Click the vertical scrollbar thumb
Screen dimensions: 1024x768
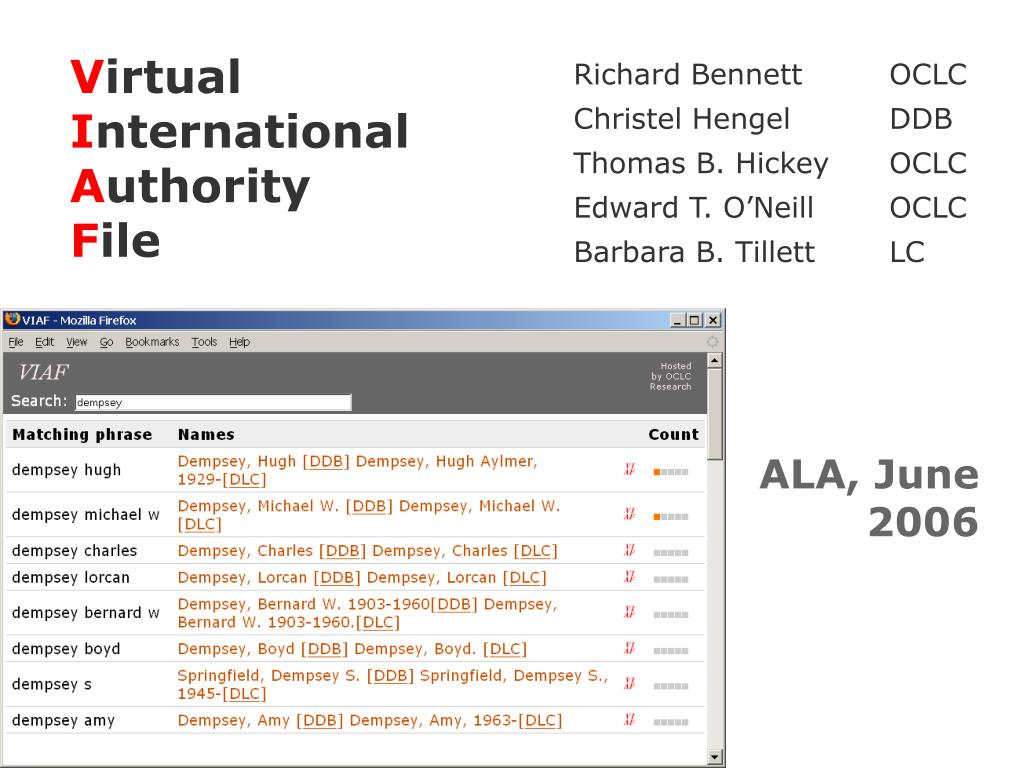tap(715, 414)
